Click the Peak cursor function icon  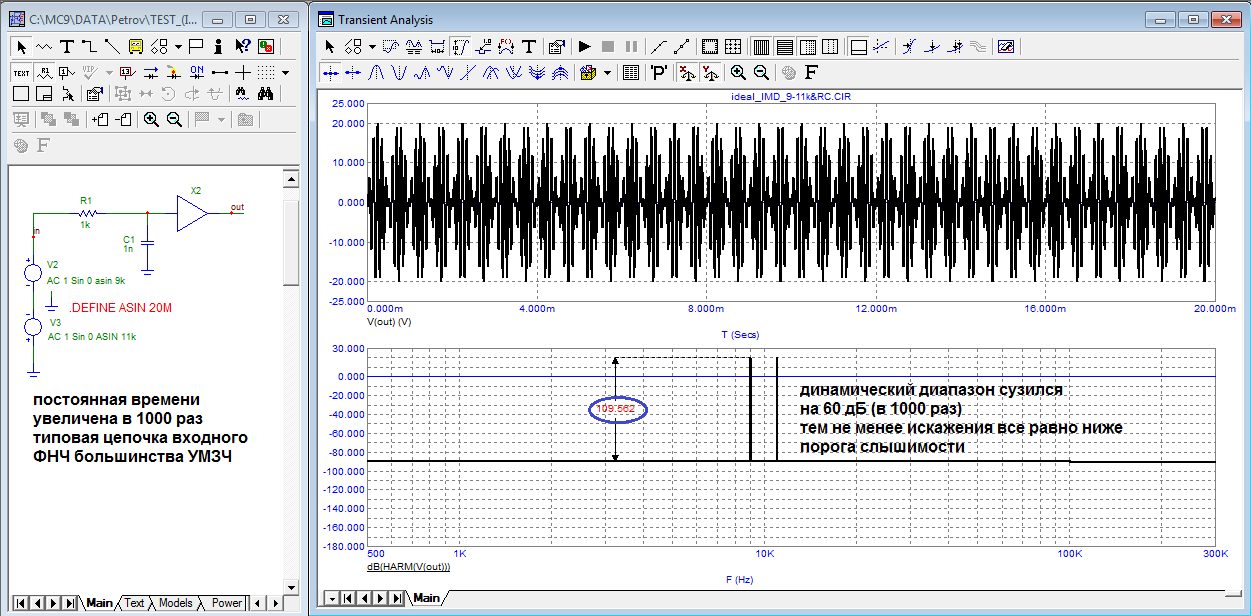(377, 72)
